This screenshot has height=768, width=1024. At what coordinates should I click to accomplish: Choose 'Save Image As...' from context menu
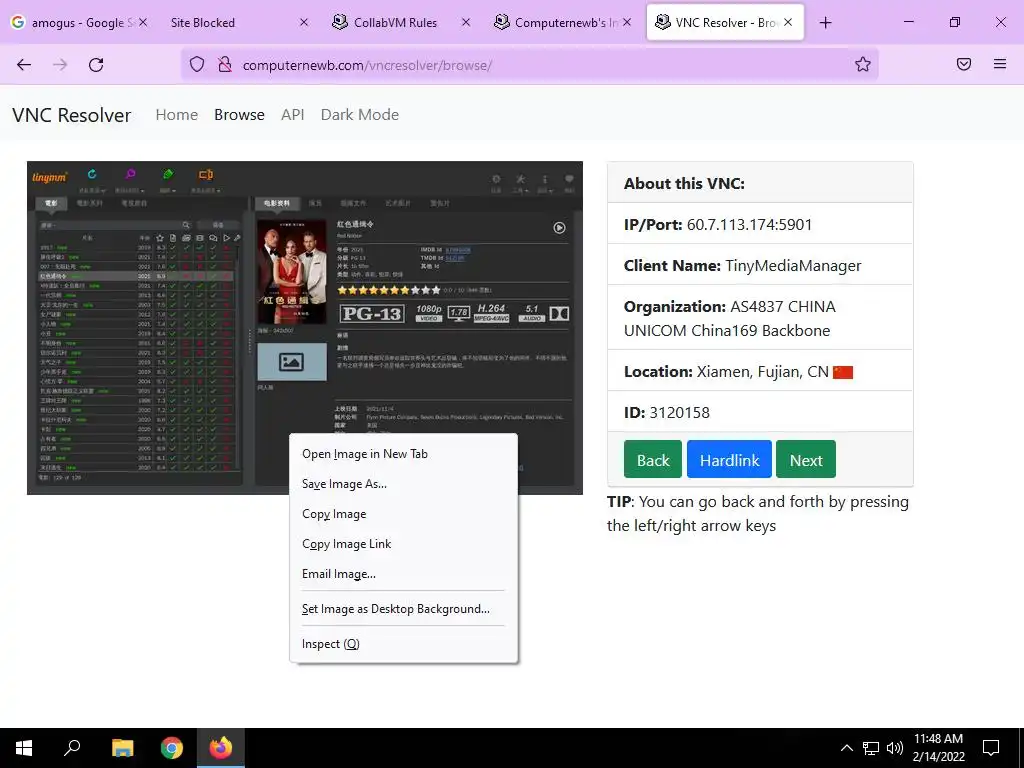point(404,484)
